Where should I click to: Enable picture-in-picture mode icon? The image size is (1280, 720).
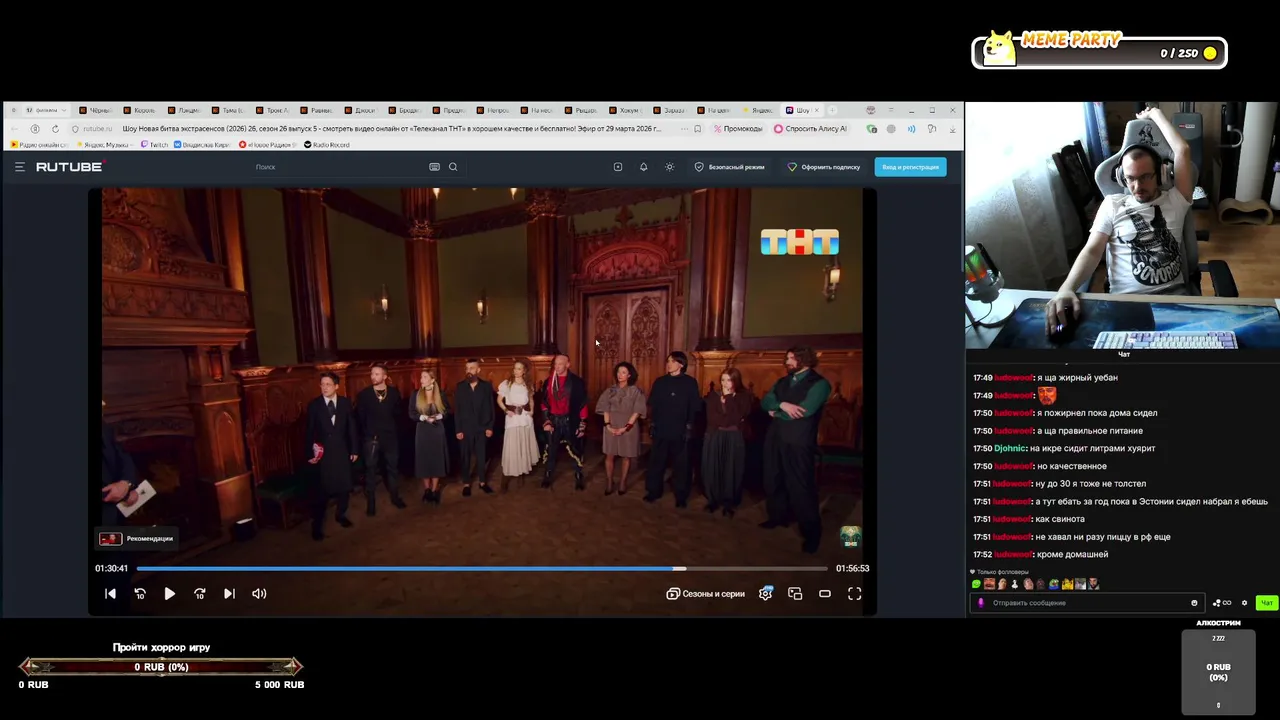pyautogui.click(x=795, y=594)
